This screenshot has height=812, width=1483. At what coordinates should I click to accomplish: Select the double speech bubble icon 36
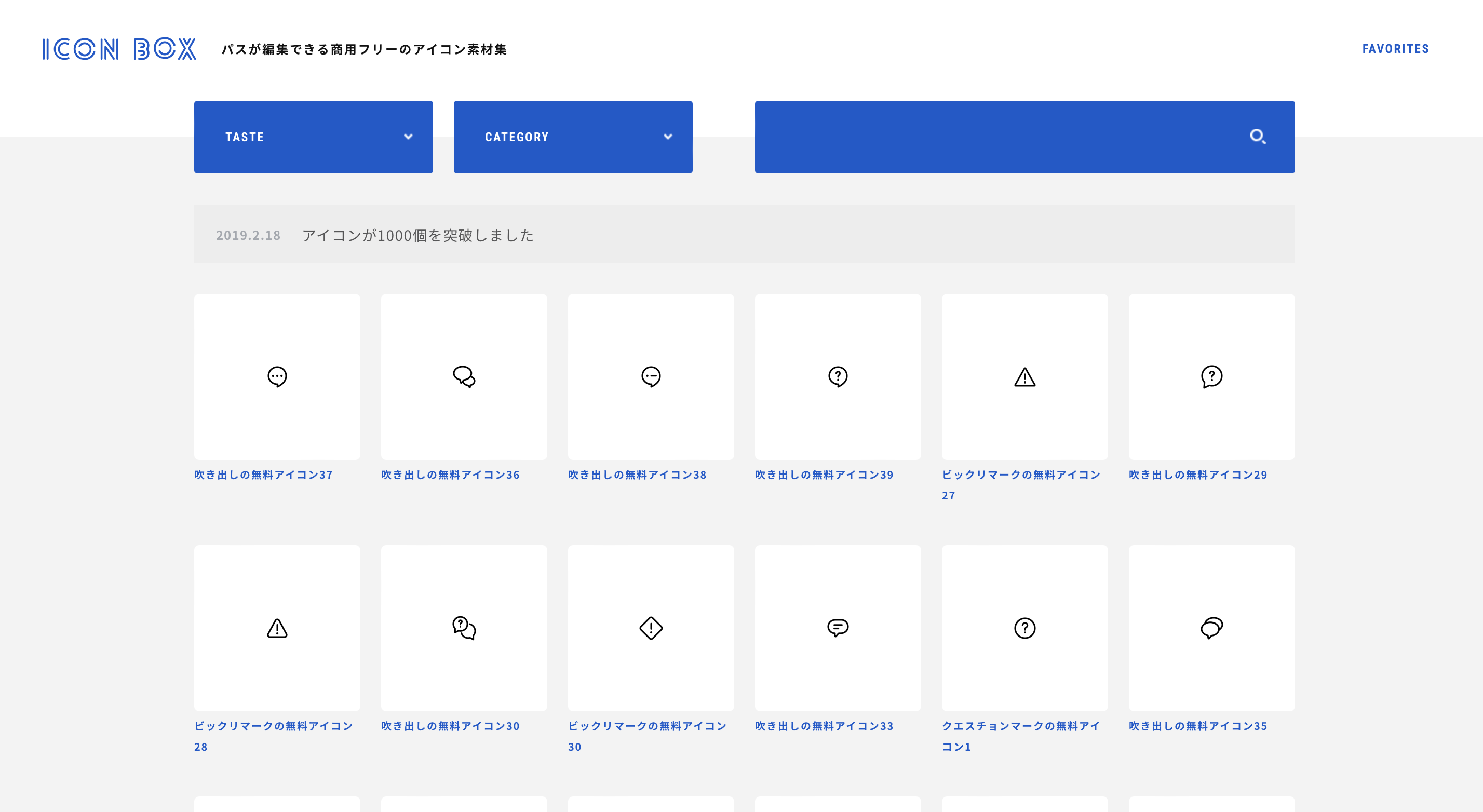(464, 377)
